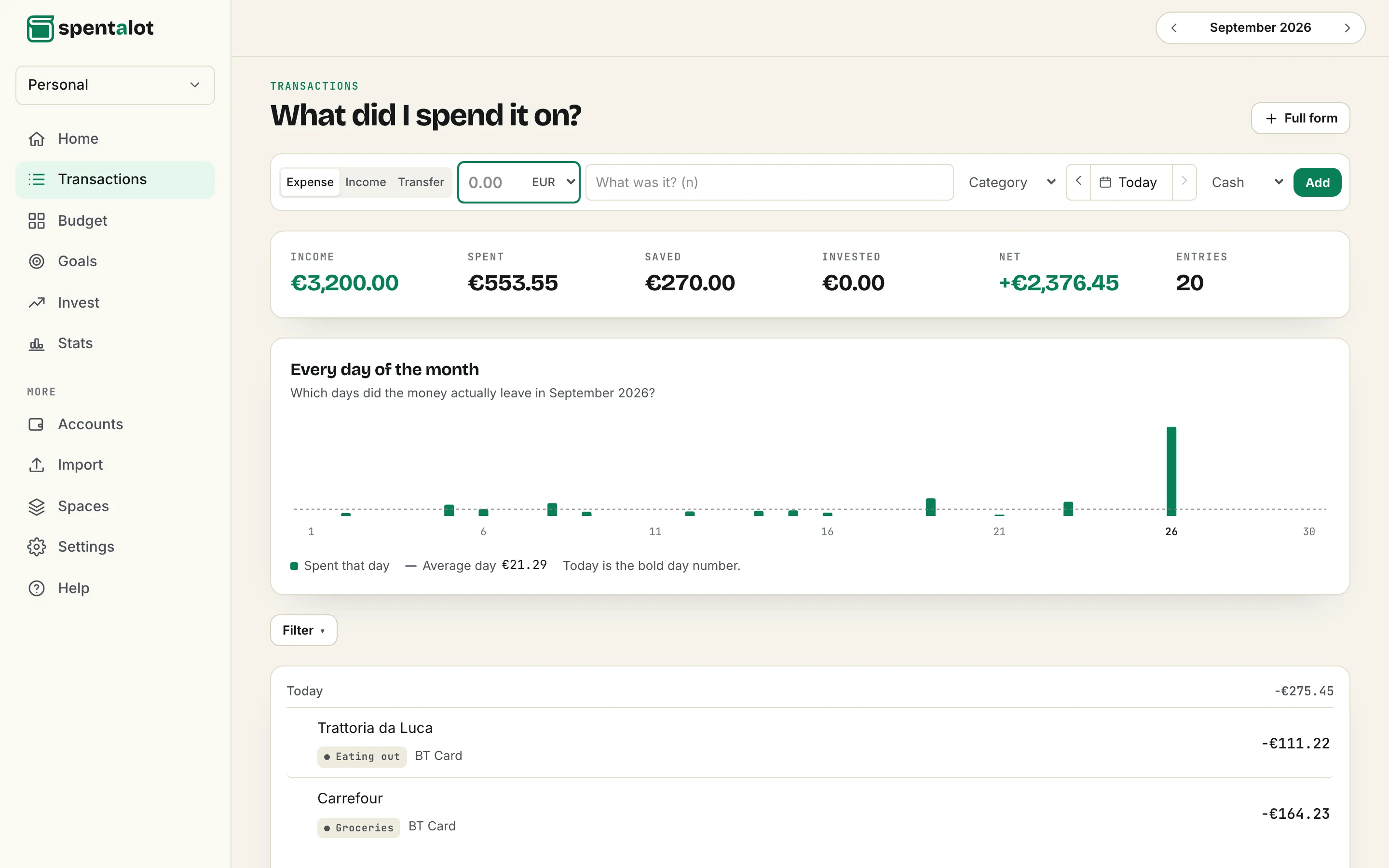
Task: Click the Accounts wallet icon
Action: (37, 424)
